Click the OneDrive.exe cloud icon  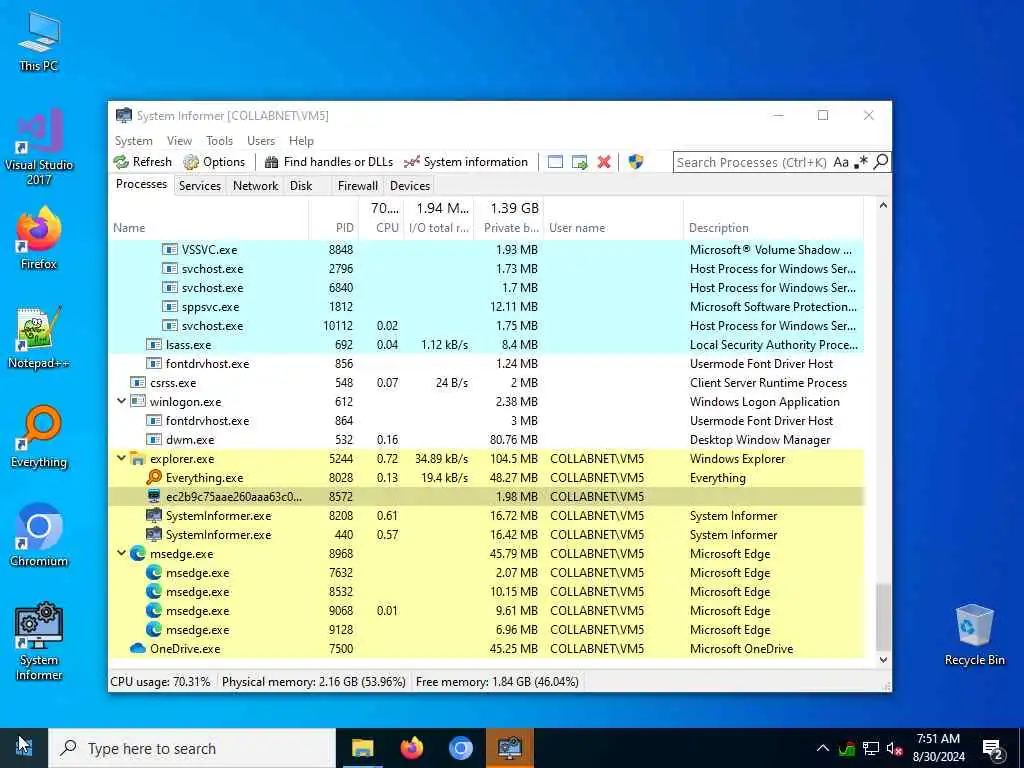pyautogui.click(x=137, y=648)
